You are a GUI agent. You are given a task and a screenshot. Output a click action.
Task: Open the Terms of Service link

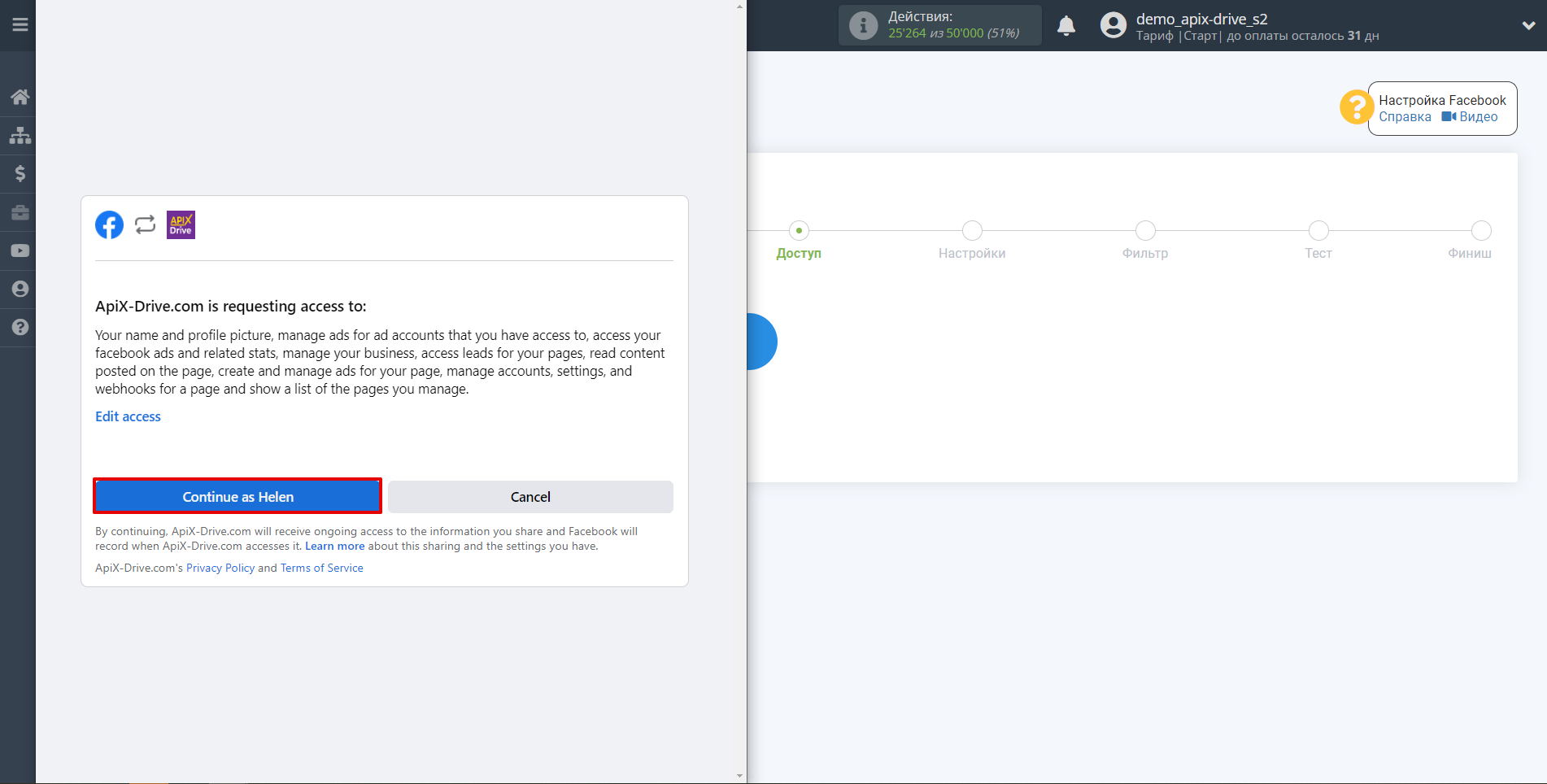[x=322, y=568]
